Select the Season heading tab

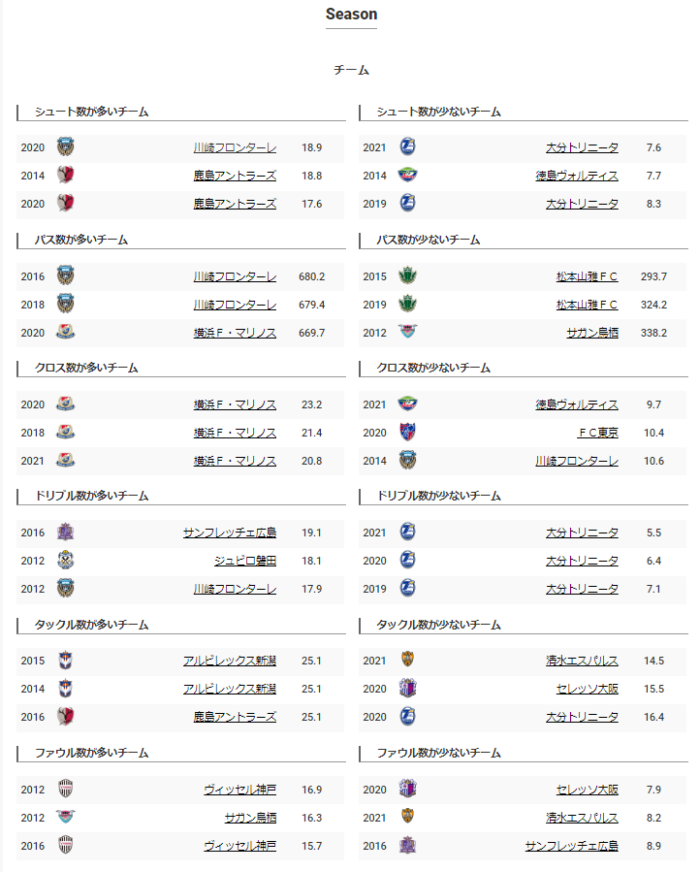pyautogui.click(x=351, y=15)
